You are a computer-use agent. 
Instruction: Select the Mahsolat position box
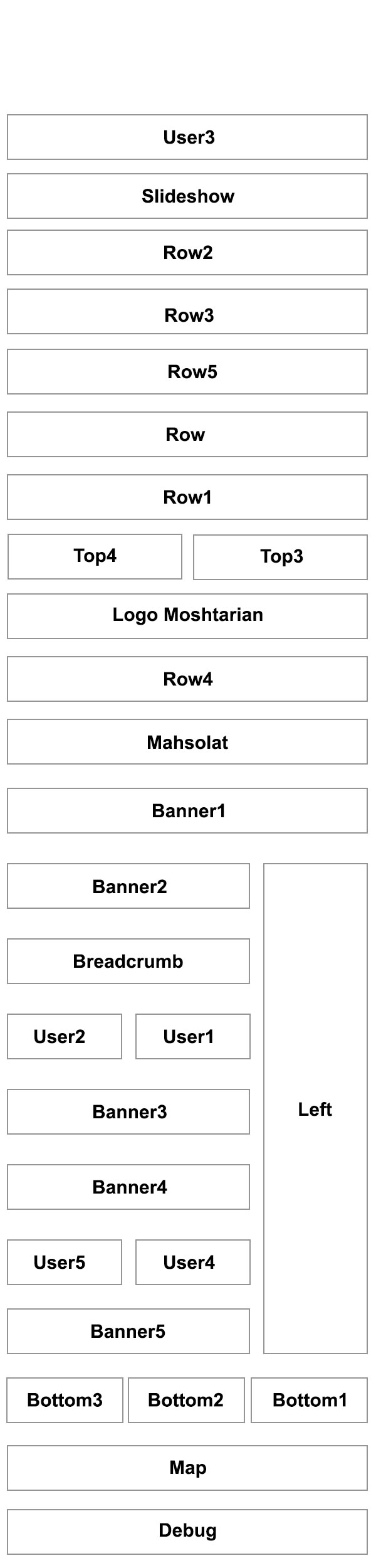coord(187,742)
